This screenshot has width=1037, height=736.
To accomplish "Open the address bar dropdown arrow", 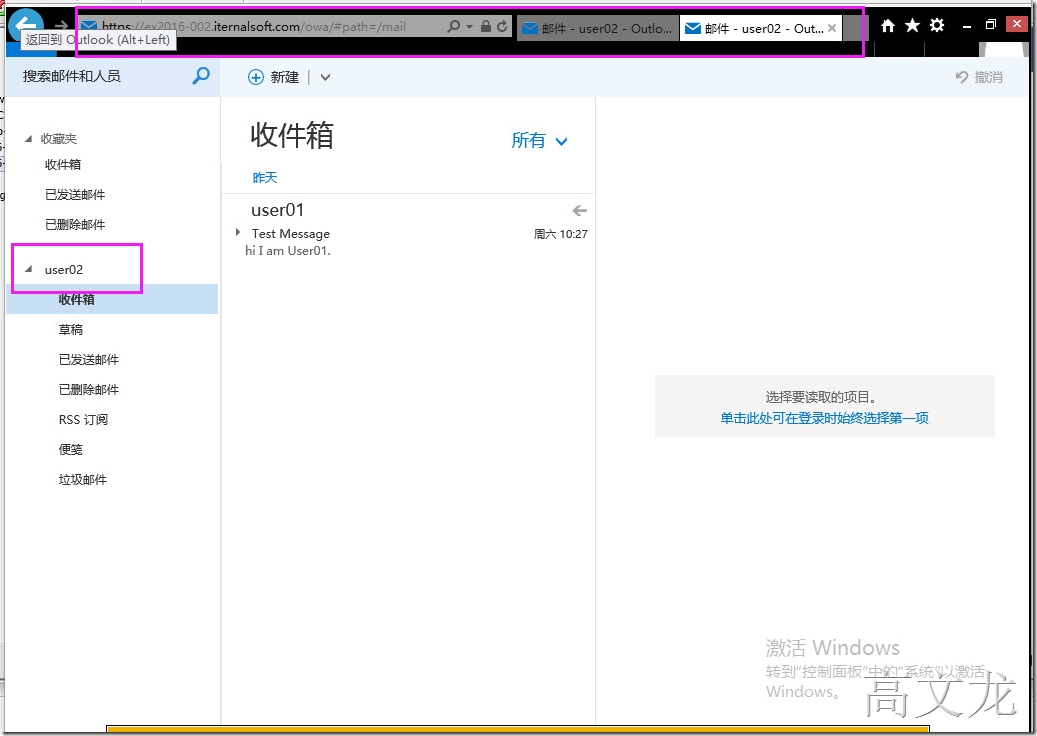I will [470, 26].
